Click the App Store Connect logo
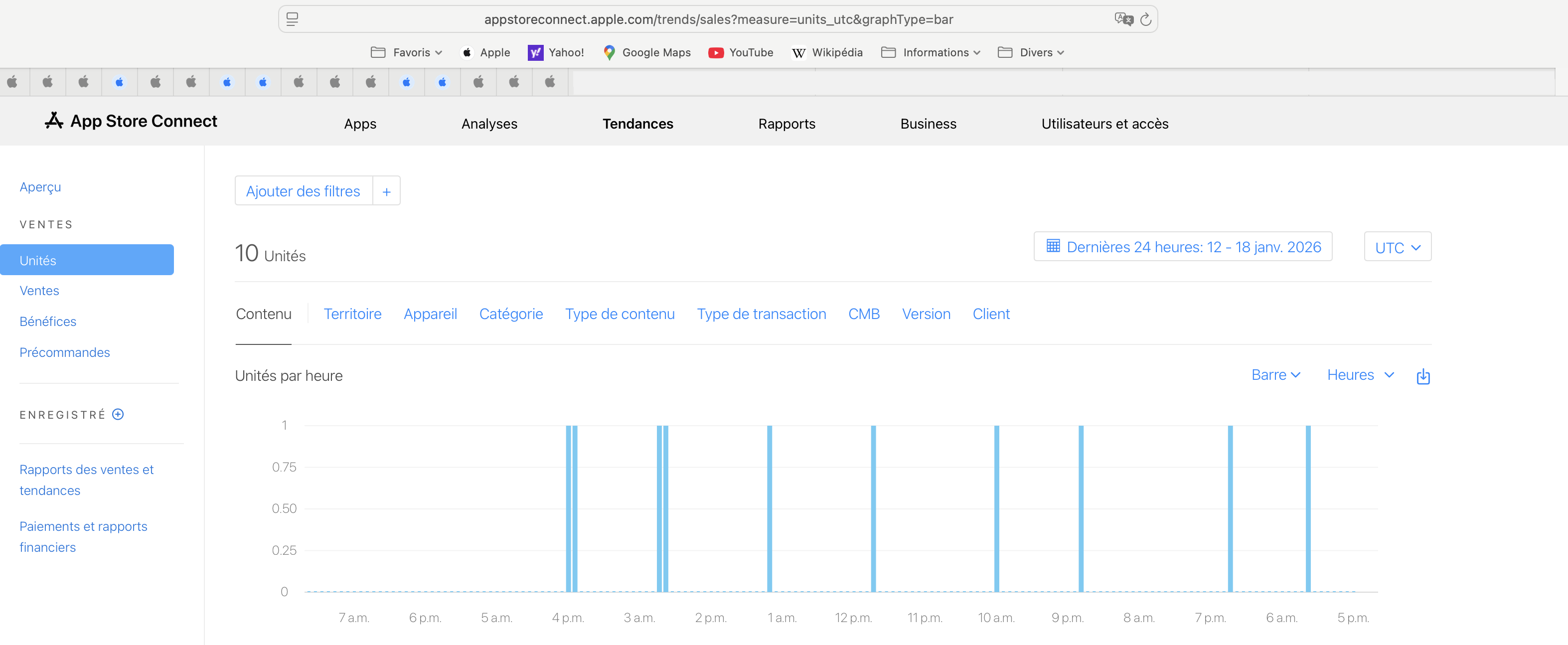This screenshot has height=645, width=1568. (x=131, y=121)
